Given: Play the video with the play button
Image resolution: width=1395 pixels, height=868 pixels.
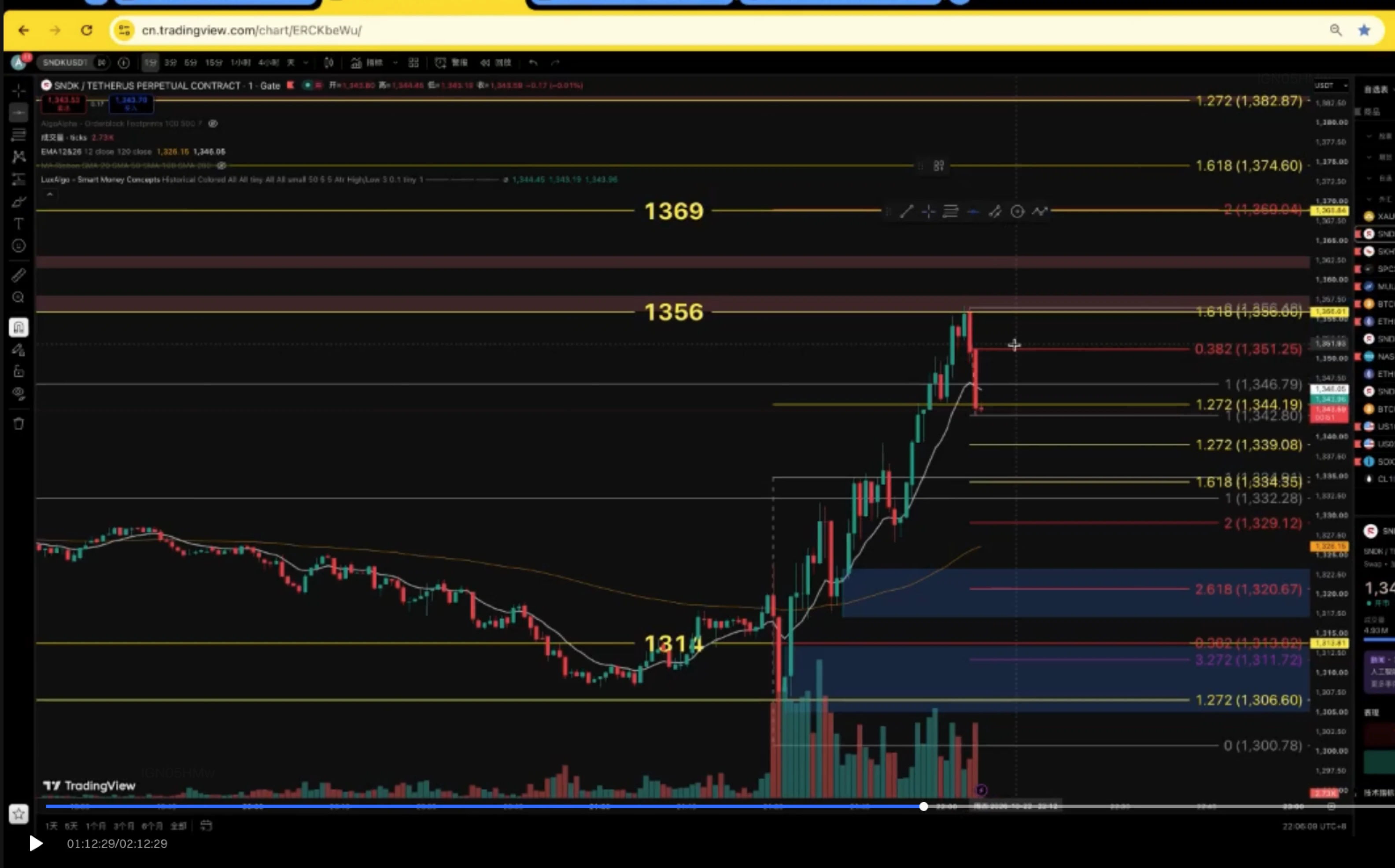Looking at the screenshot, I should pyautogui.click(x=36, y=843).
